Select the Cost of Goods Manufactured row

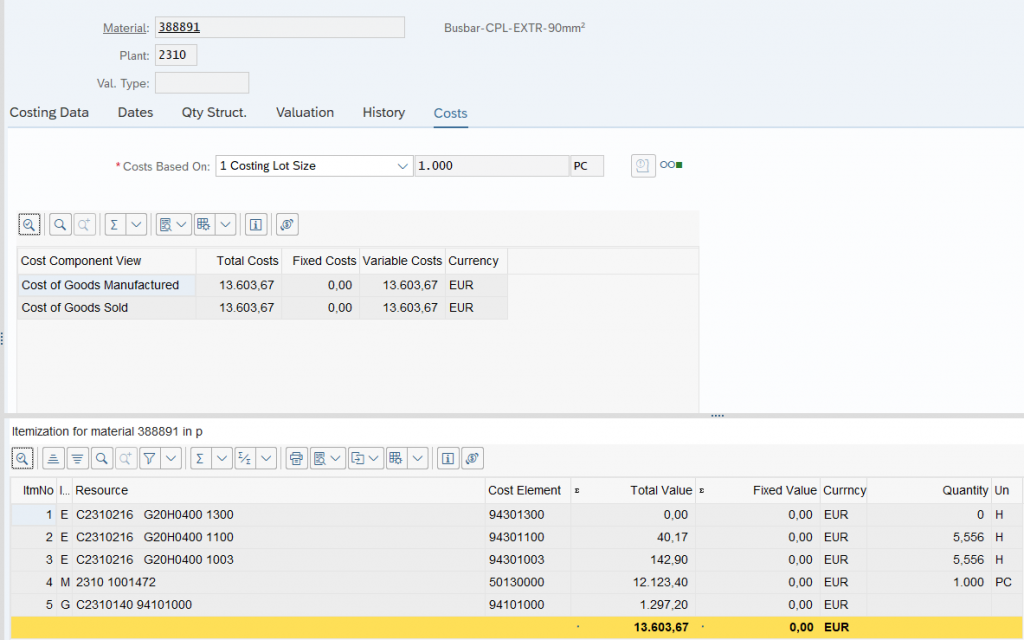point(100,286)
